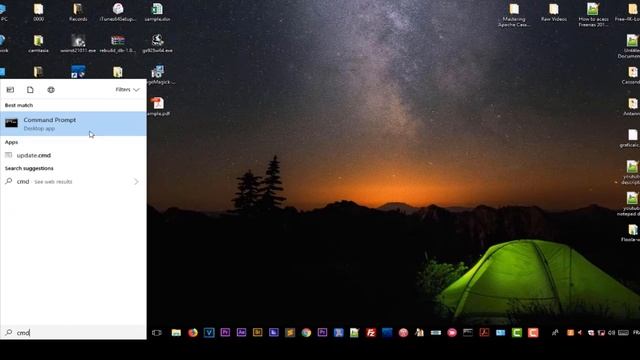Select the Records folder on the desktop

tap(78, 12)
